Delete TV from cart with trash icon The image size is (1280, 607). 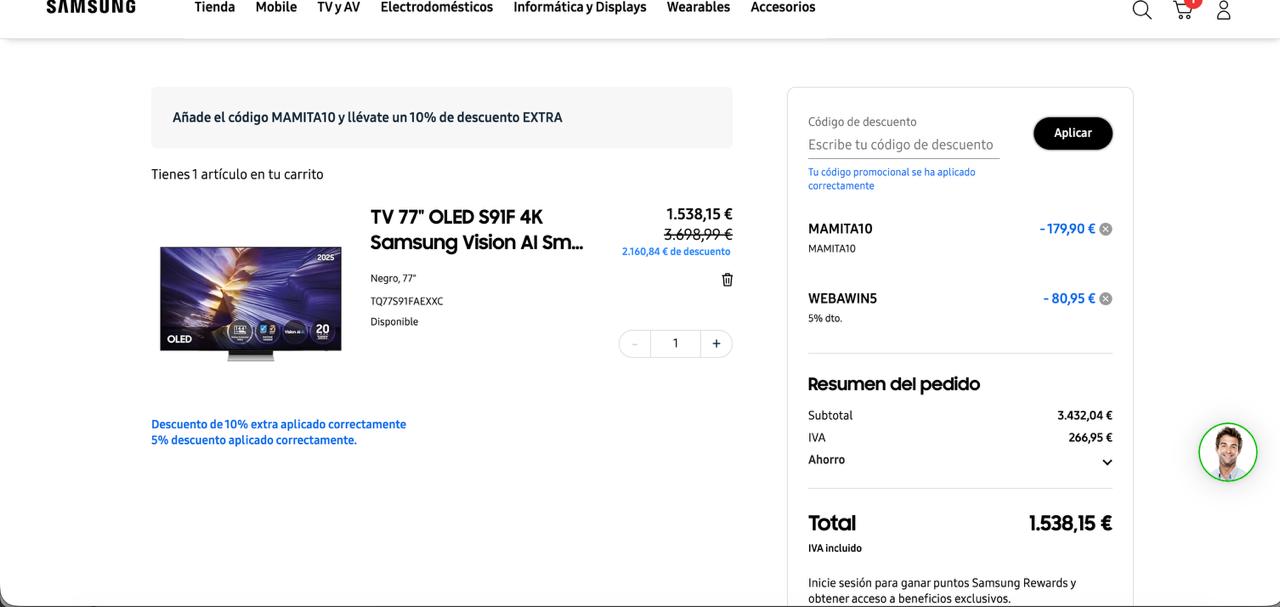[727, 280]
